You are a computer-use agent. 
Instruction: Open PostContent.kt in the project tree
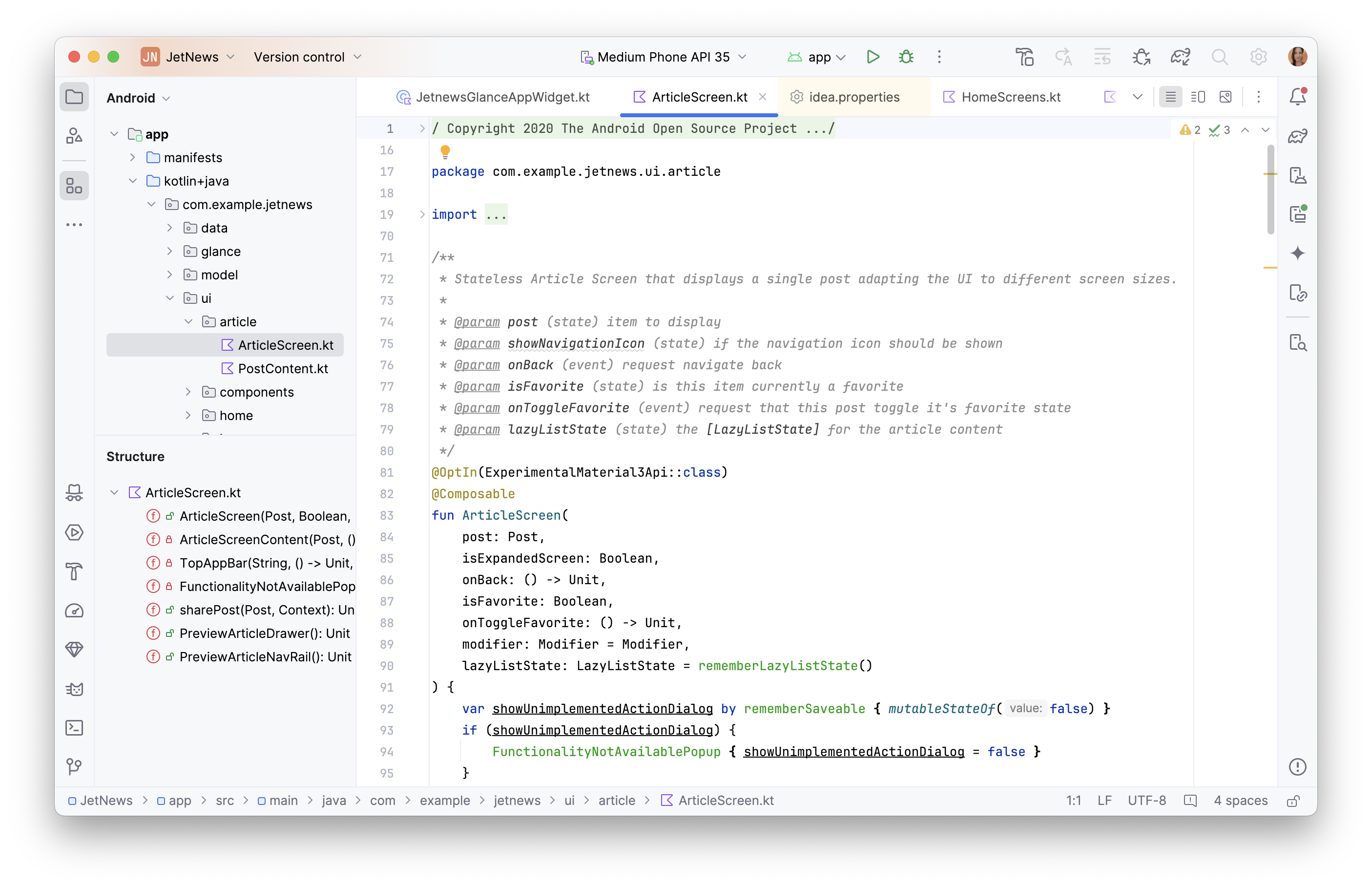282,368
